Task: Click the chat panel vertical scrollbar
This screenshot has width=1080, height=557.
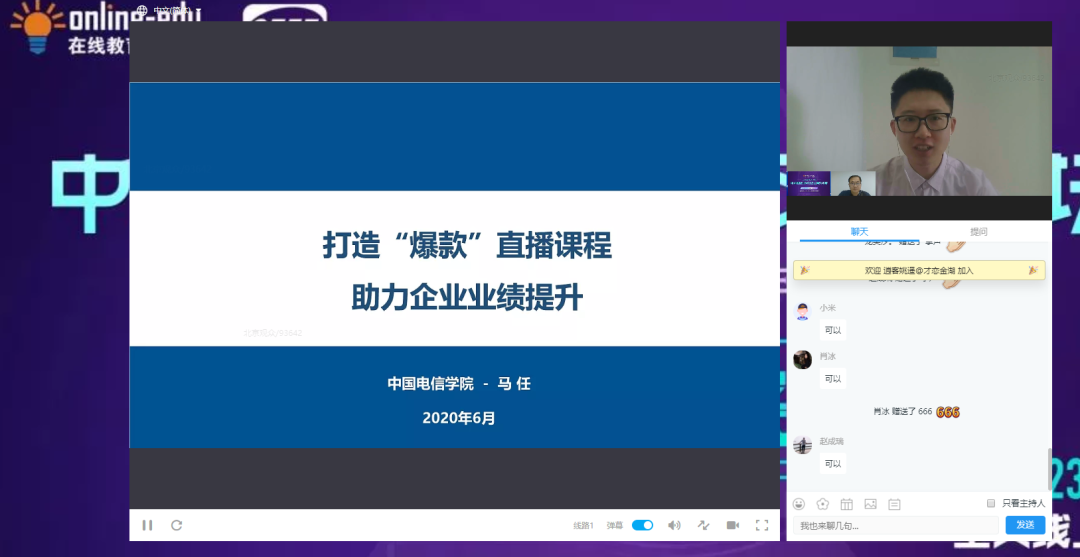Action: click(1048, 468)
